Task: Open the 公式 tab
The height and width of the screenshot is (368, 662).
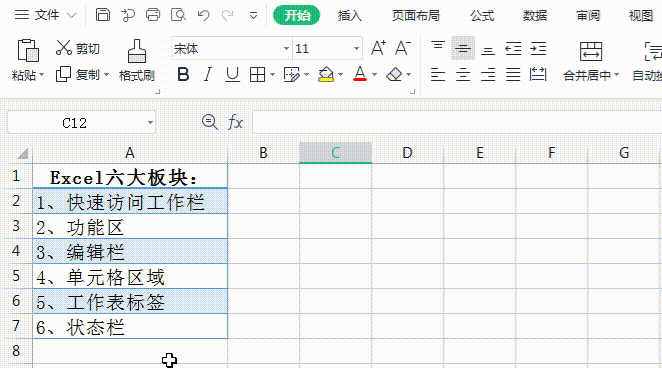Action: (x=482, y=16)
